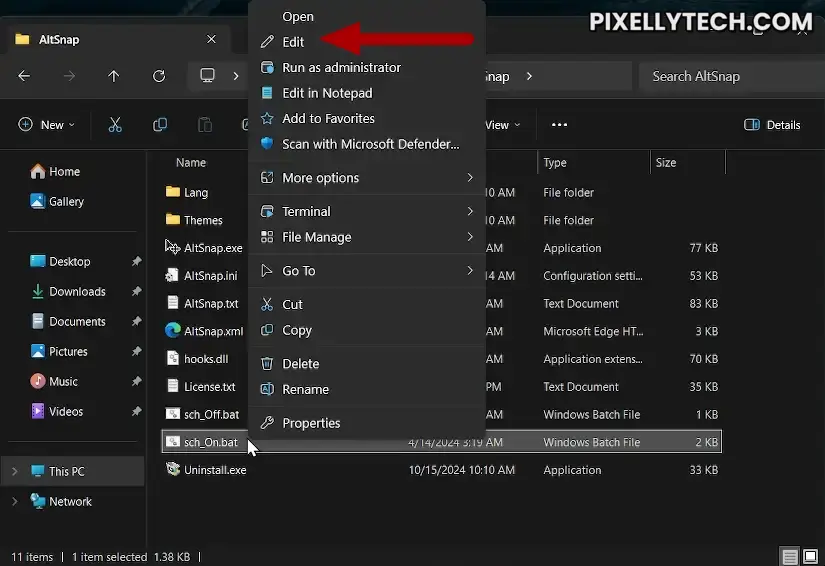Choose Copy from the context menu

(367, 330)
